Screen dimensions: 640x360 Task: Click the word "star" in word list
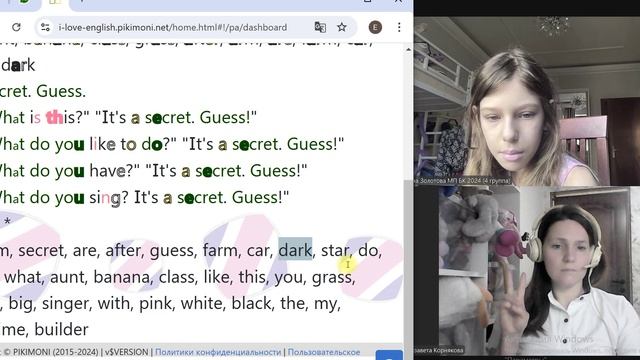[335, 250]
